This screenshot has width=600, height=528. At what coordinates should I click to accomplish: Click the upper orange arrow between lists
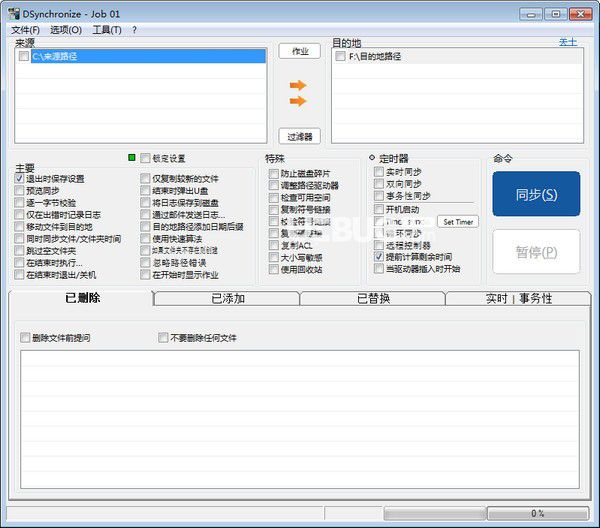click(x=298, y=85)
